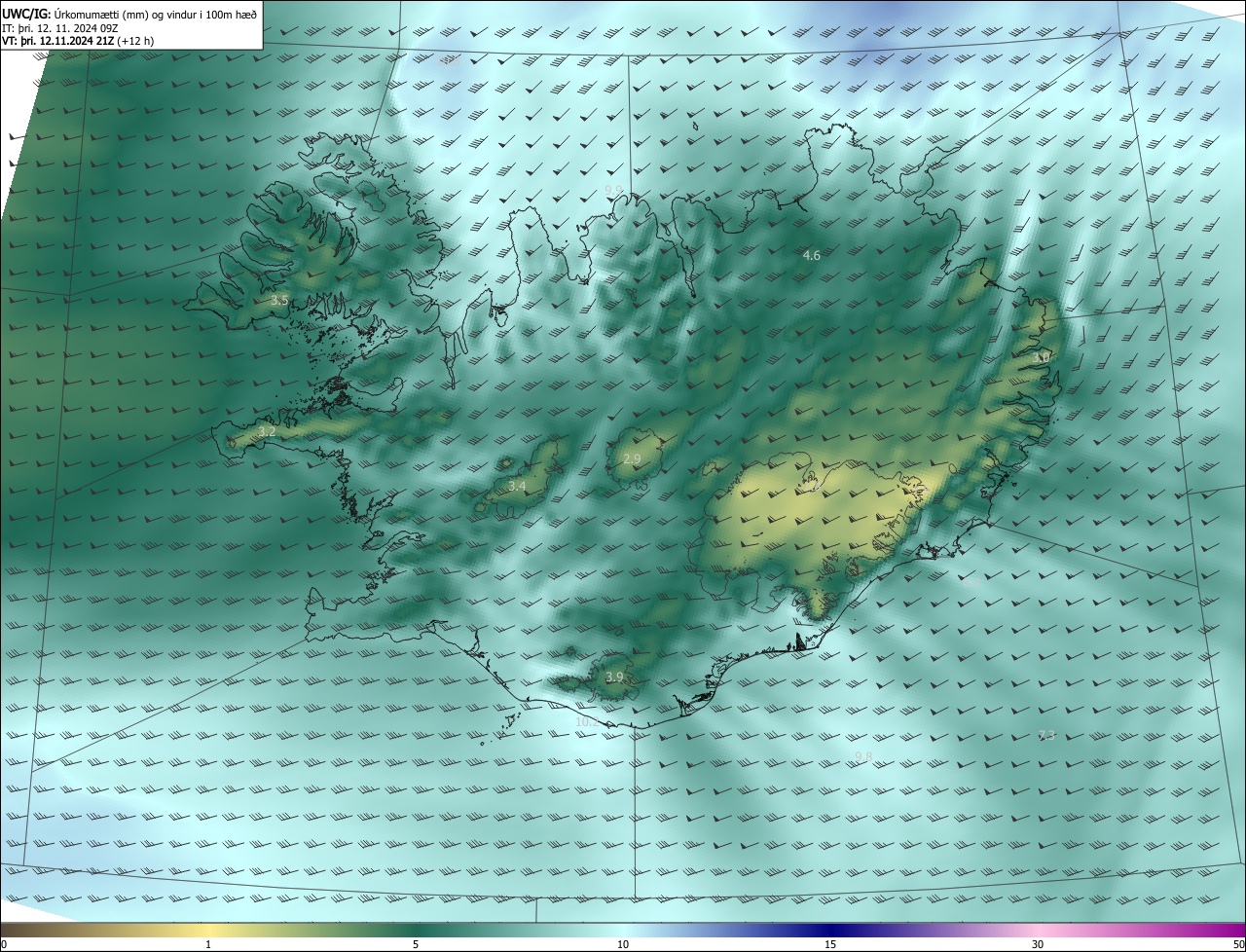
Task: Click the 3.5 value label on the Westfjords
Action: [279, 301]
